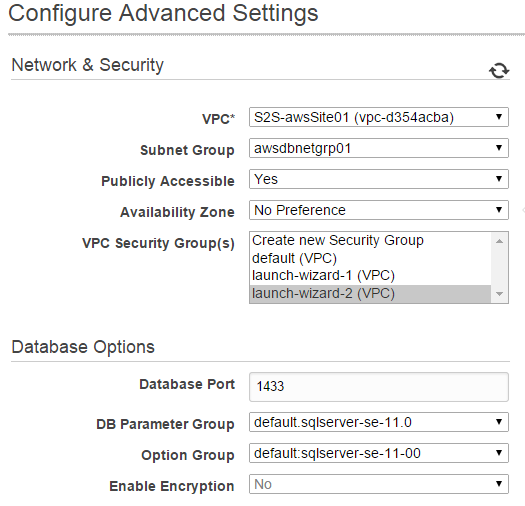Viewport: 525px width, 506px height.
Task: Click into the Database Port field
Action: (x=379, y=387)
